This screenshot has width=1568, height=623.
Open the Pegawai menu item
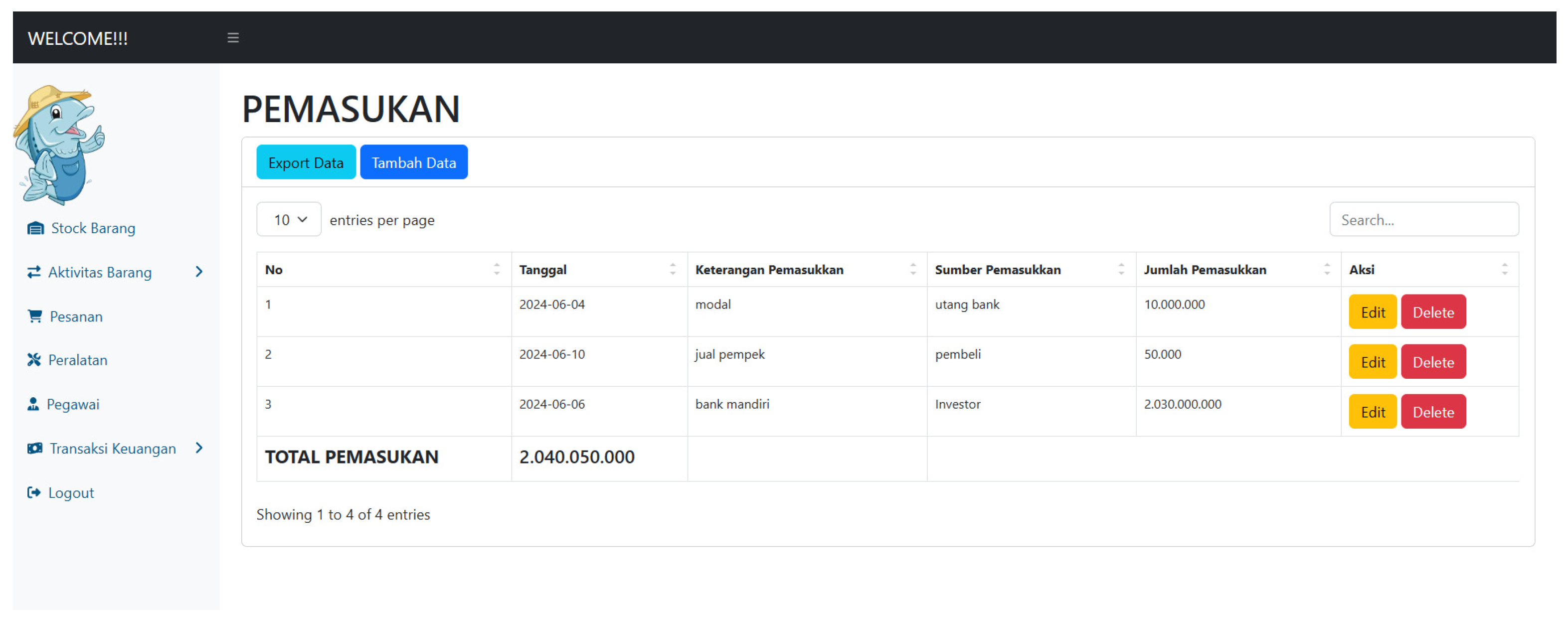[73, 404]
